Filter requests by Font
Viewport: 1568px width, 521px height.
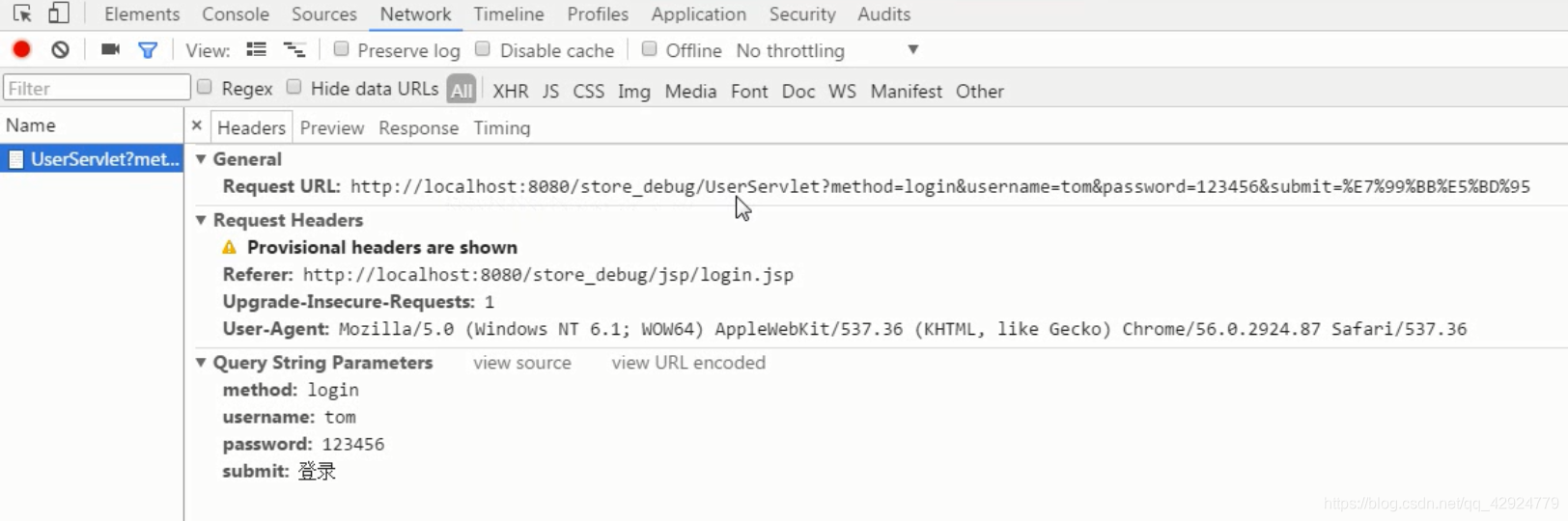click(x=749, y=91)
